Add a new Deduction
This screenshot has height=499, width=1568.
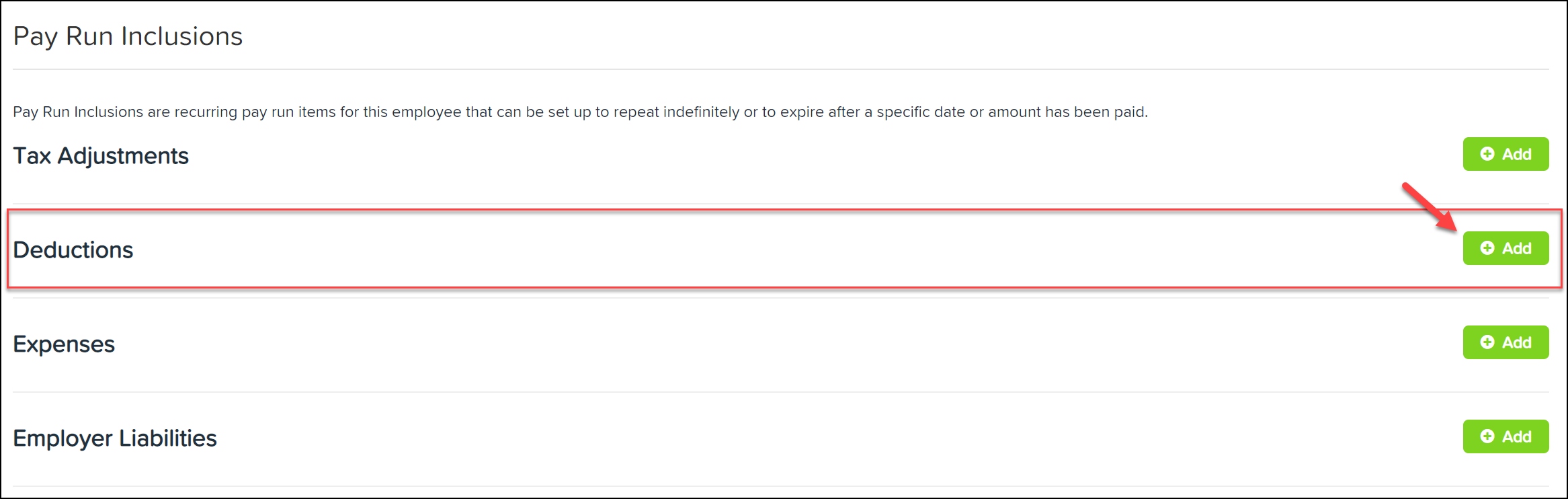coord(1505,248)
